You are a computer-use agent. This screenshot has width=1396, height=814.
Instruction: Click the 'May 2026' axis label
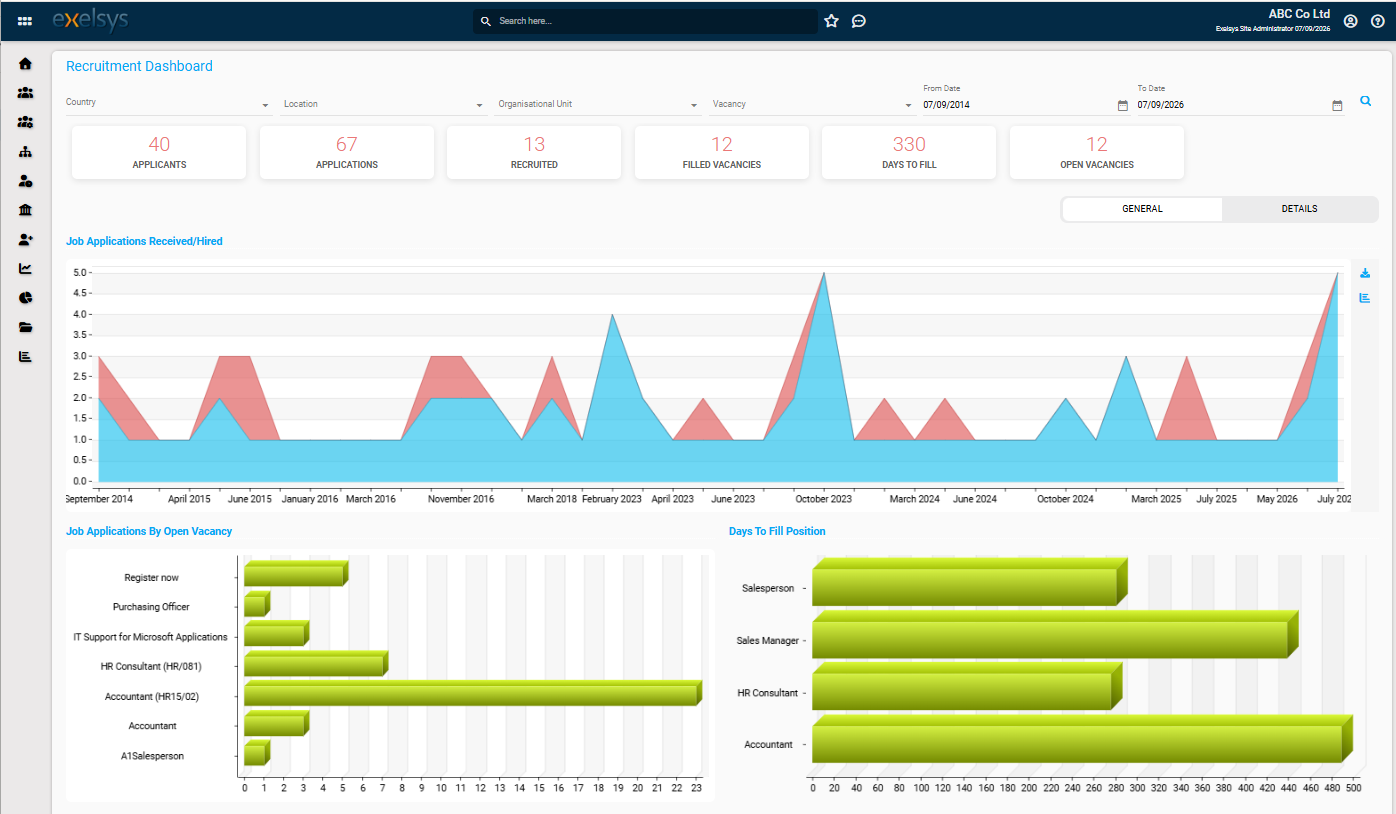coord(1277,499)
